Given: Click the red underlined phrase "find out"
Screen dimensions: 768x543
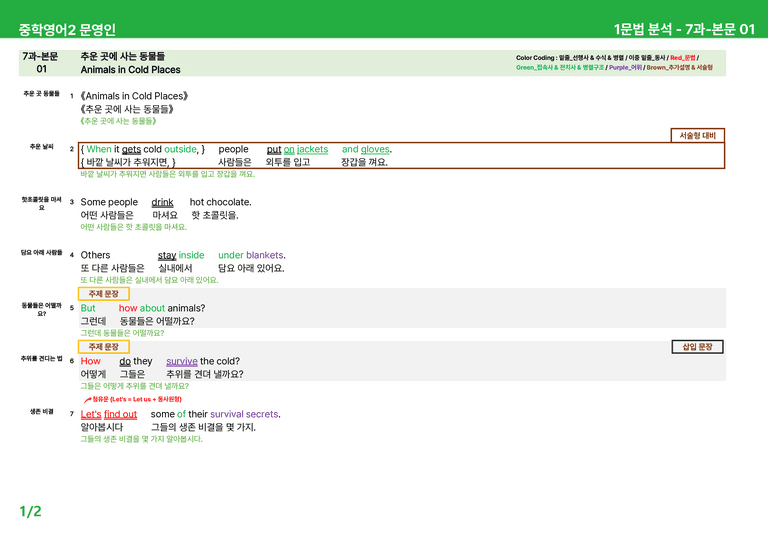Looking at the screenshot, I should 120,414.
